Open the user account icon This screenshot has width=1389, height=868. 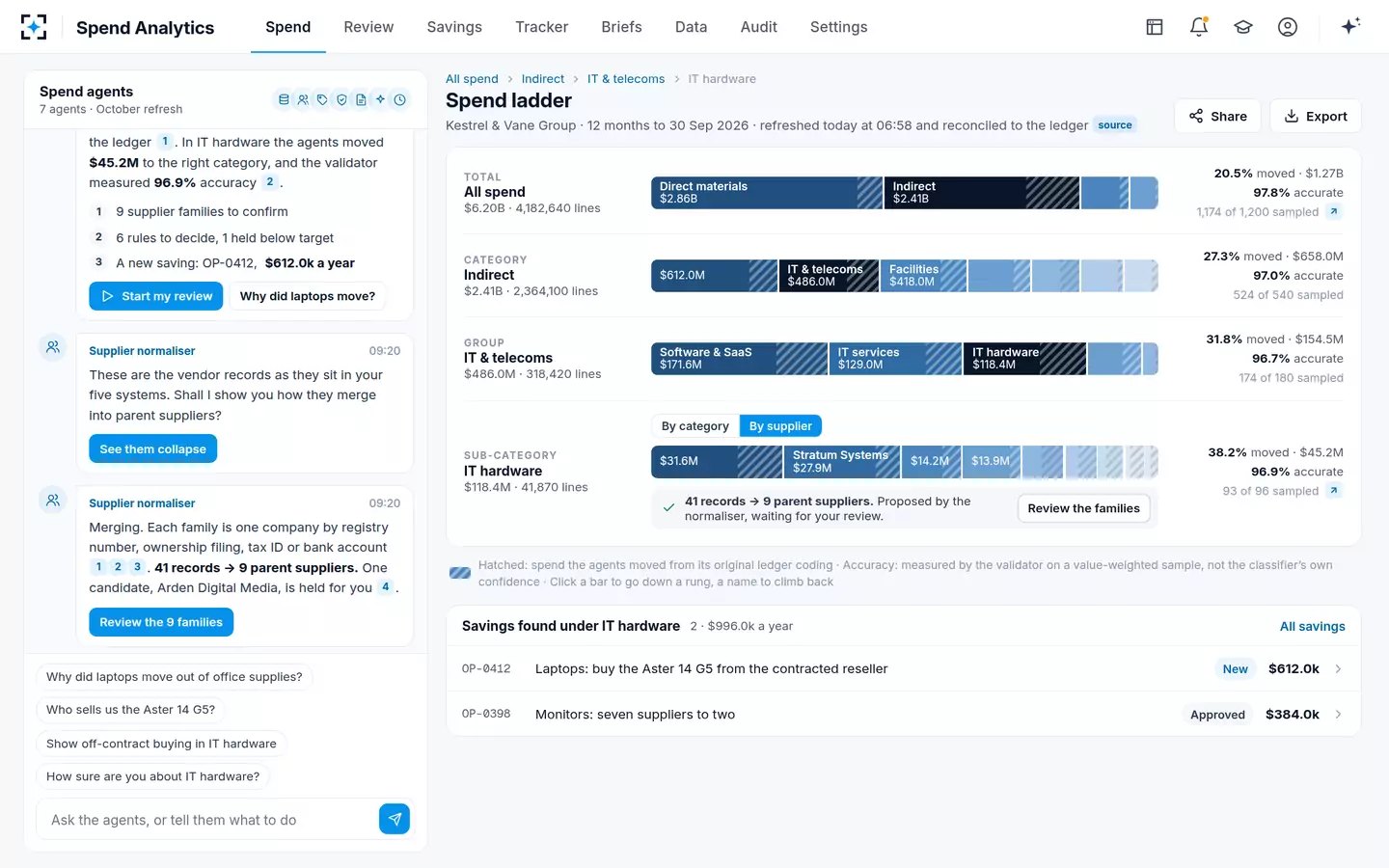coord(1288,27)
